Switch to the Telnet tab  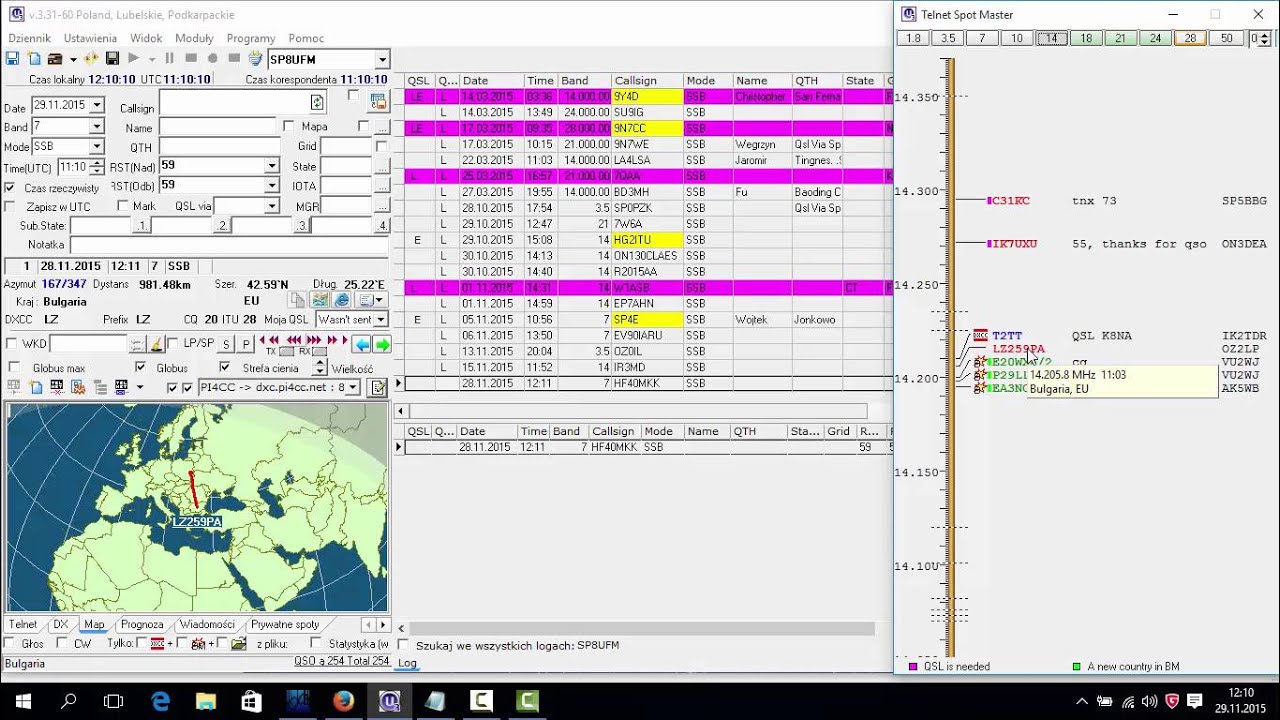coord(23,624)
